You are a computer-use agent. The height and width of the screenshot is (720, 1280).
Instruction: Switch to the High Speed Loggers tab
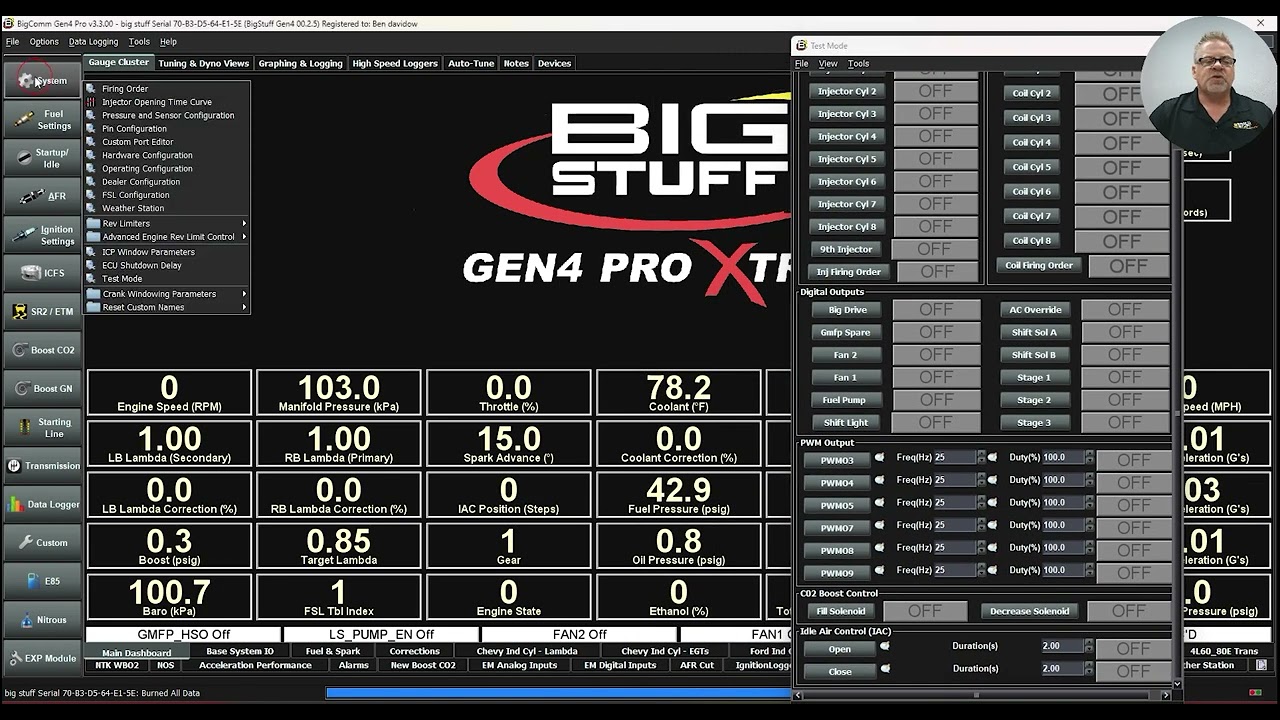[x=395, y=63]
